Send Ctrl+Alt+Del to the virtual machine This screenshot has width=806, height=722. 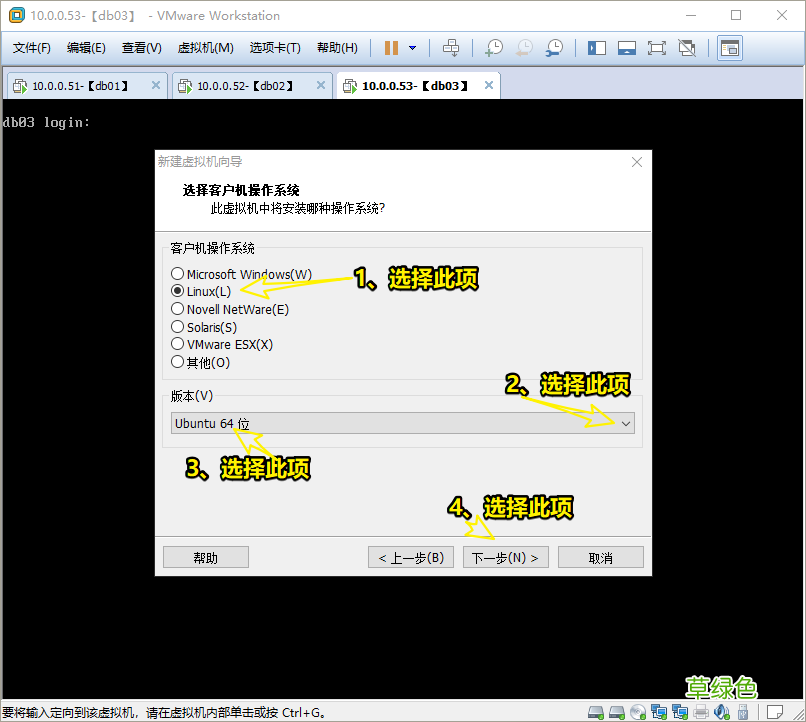451,48
